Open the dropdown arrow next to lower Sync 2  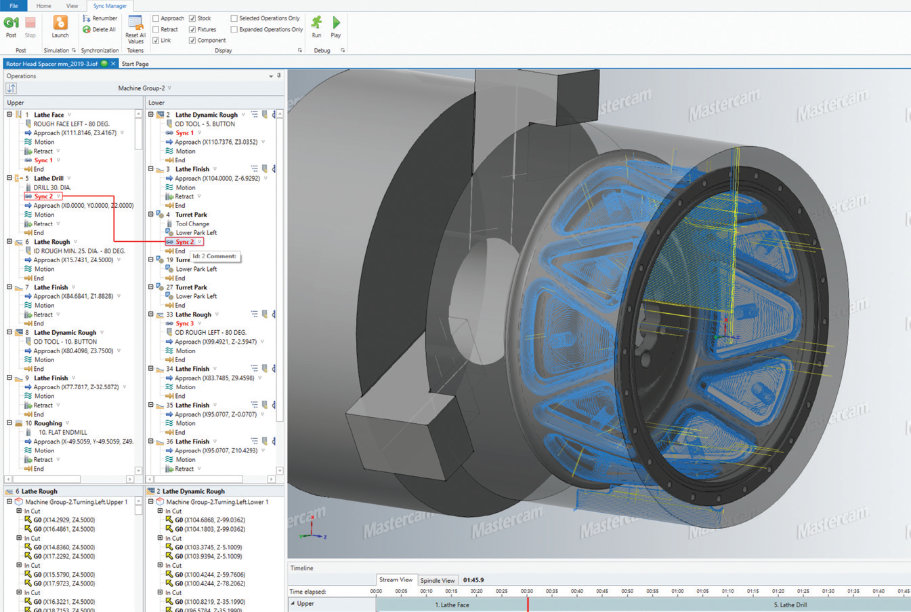pyautogui.click(x=199, y=242)
